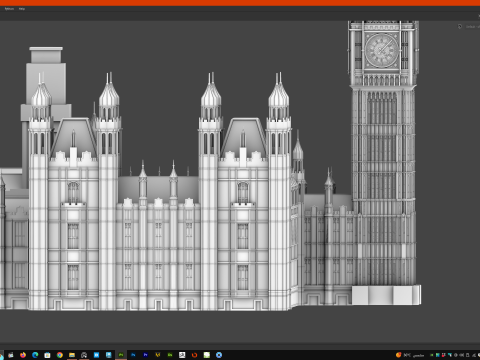
Task: Open File Explorer from the taskbar
Action: pos(72,355)
